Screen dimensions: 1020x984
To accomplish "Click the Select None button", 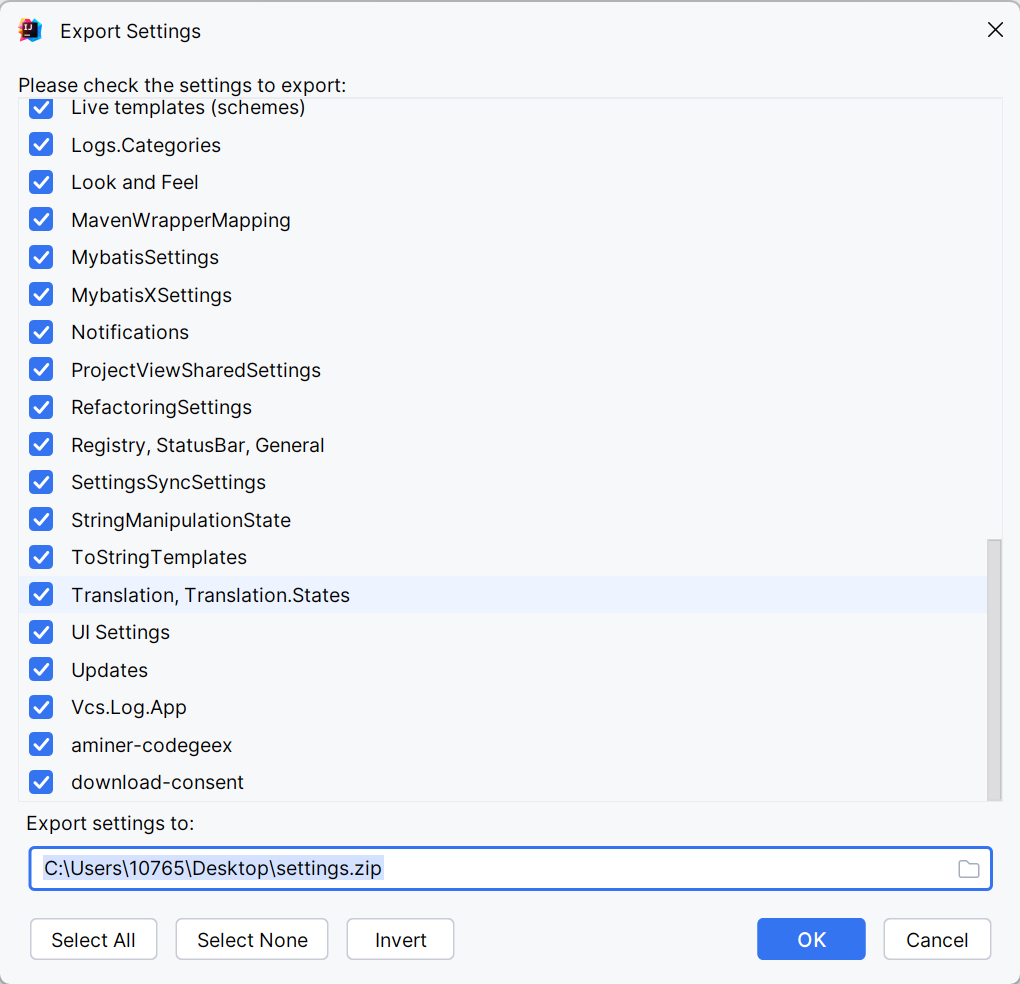I will pos(252,940).
